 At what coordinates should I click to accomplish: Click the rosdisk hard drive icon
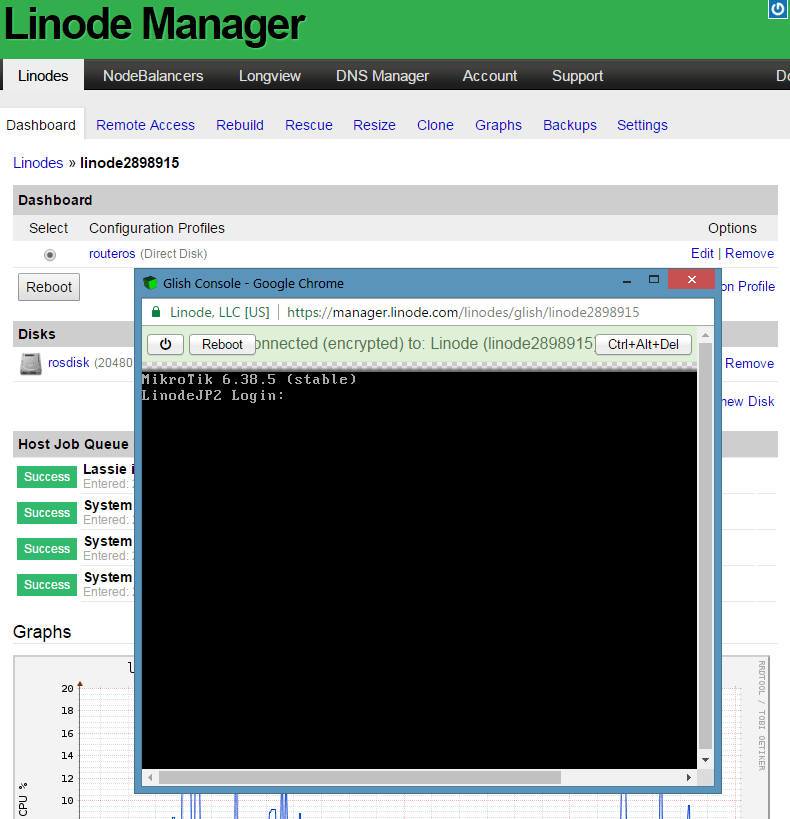[30, 364]
